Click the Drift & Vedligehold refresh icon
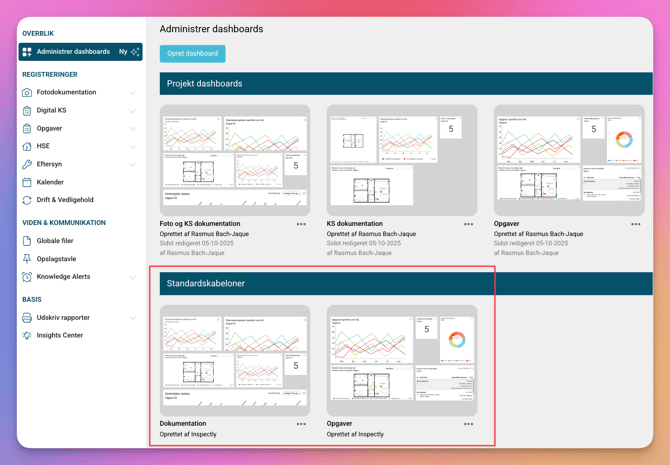This screenshot has height=465, width=670. 27,200
